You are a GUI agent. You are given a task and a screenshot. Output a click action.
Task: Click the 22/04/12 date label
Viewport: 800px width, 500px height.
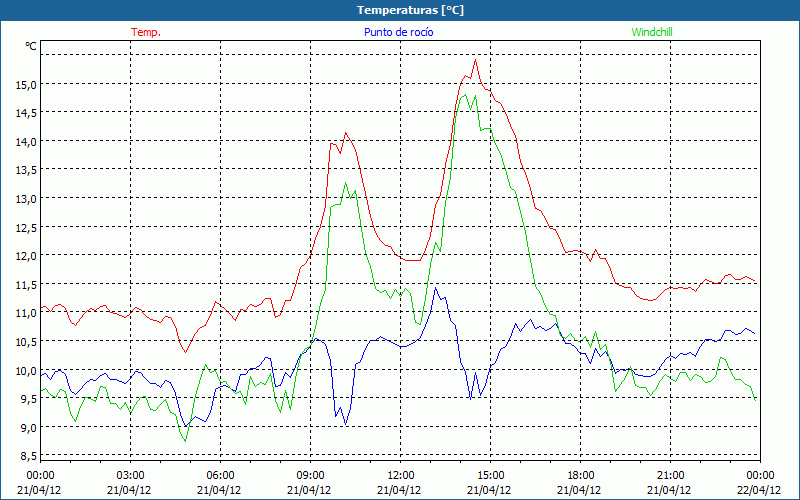pos(760,490)
